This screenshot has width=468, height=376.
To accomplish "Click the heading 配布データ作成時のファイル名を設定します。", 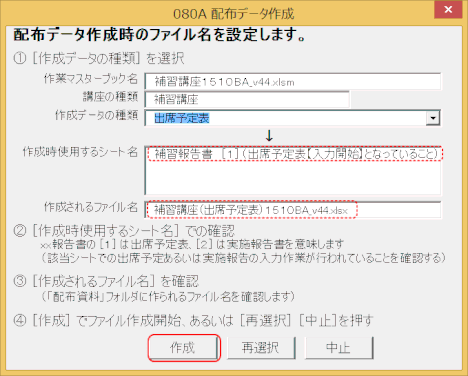I will pos(159,35).
